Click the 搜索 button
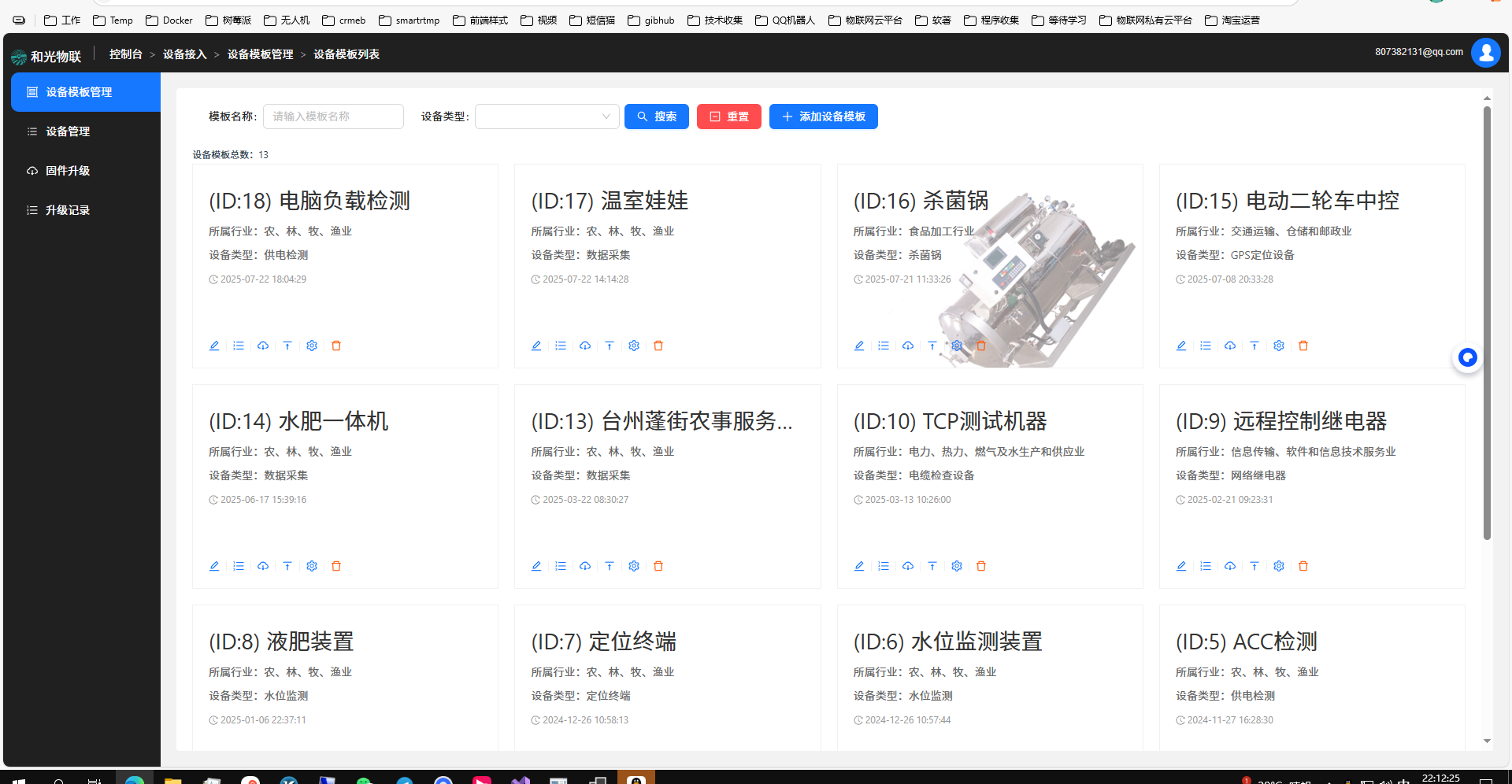The width and height of the screenshot is (1512, 784). [657, 116]
